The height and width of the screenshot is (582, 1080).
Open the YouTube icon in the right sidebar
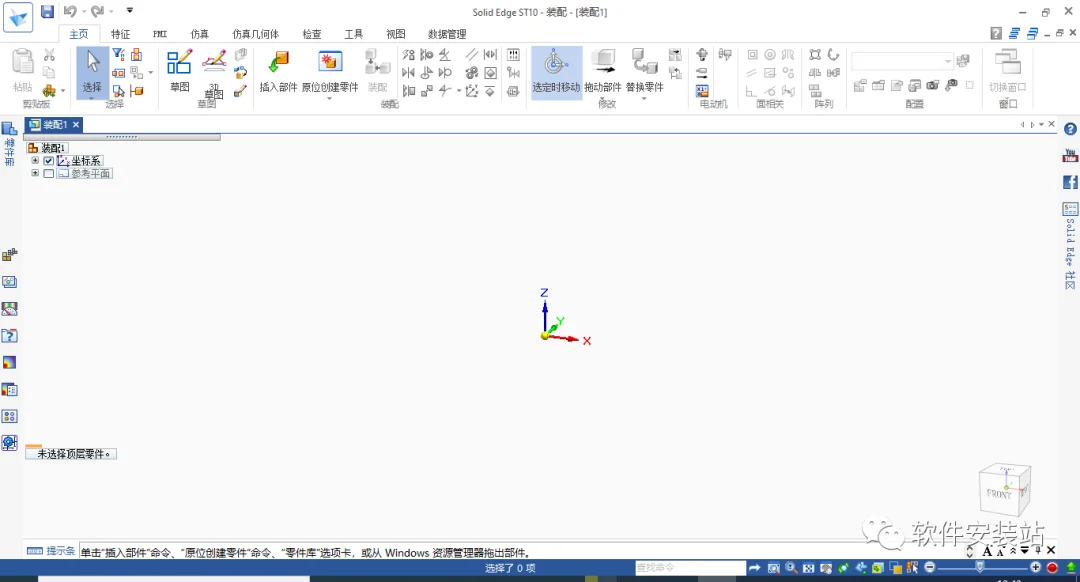[x=1070, y=156]
